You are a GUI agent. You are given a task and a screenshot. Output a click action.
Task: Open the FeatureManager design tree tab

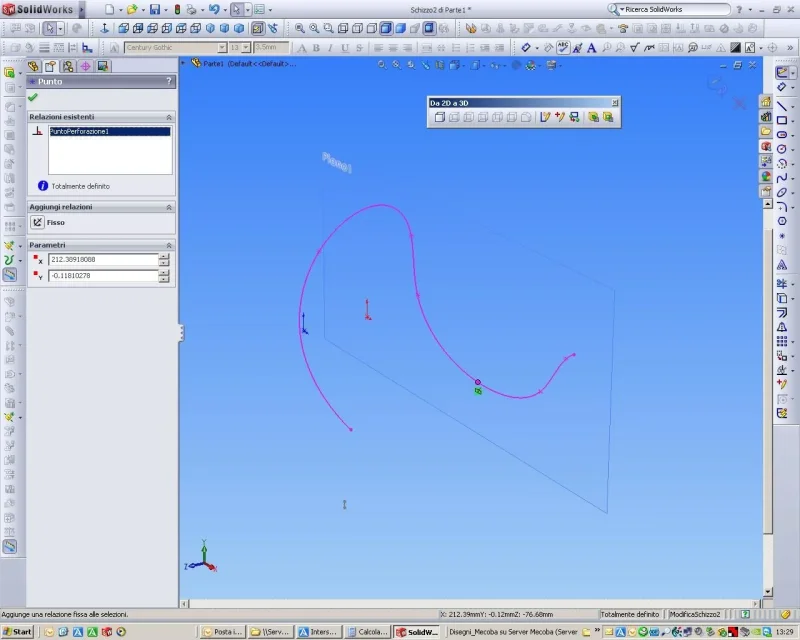[33, 66]
